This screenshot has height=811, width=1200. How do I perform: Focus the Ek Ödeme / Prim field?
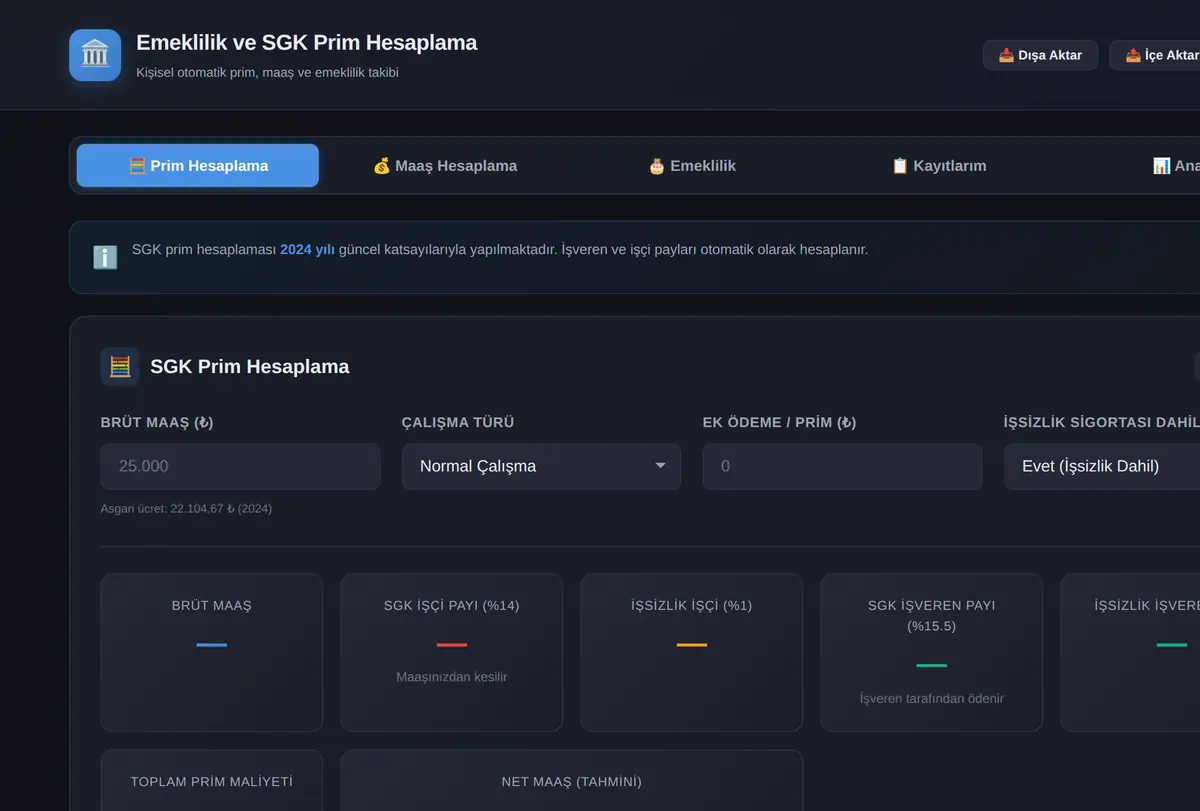[x=842, y=467]
